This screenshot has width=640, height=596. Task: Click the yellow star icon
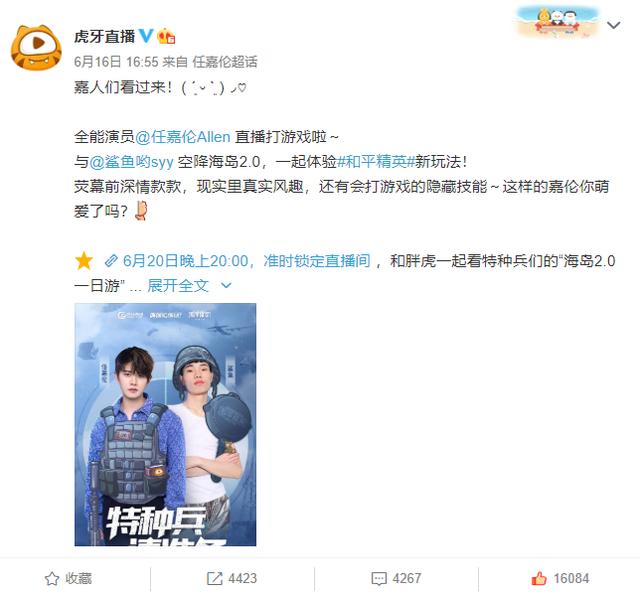(x=84, y=261)
